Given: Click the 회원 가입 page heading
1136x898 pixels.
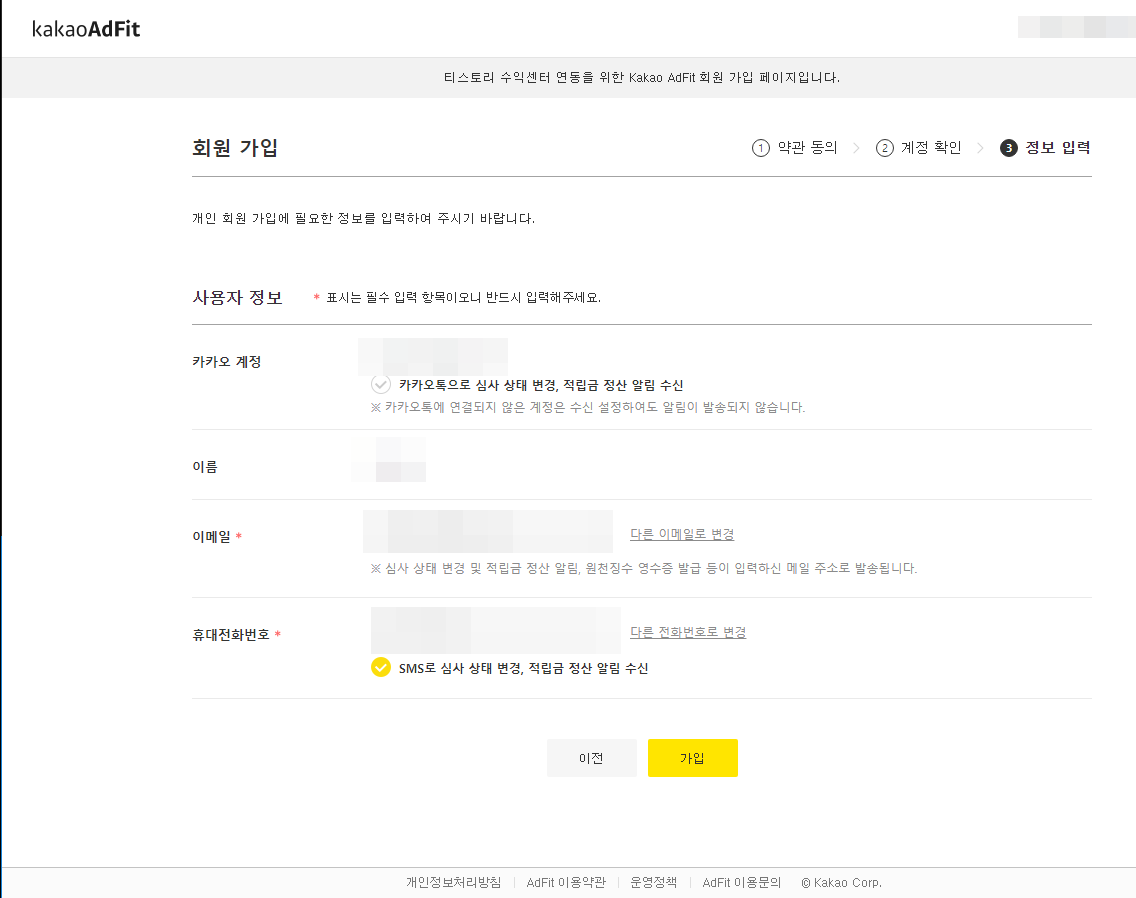Looking at the screenshot, I should [235, 148].
